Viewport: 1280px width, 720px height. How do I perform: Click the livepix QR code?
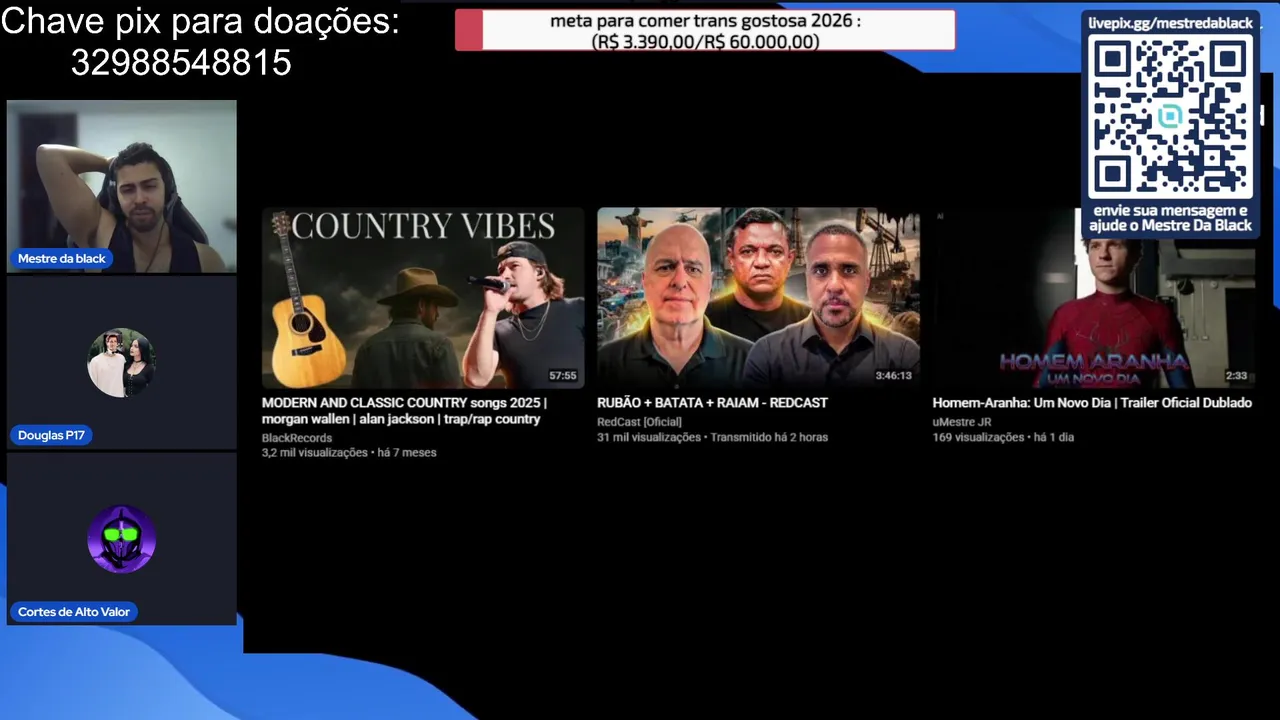point(1170,118)
